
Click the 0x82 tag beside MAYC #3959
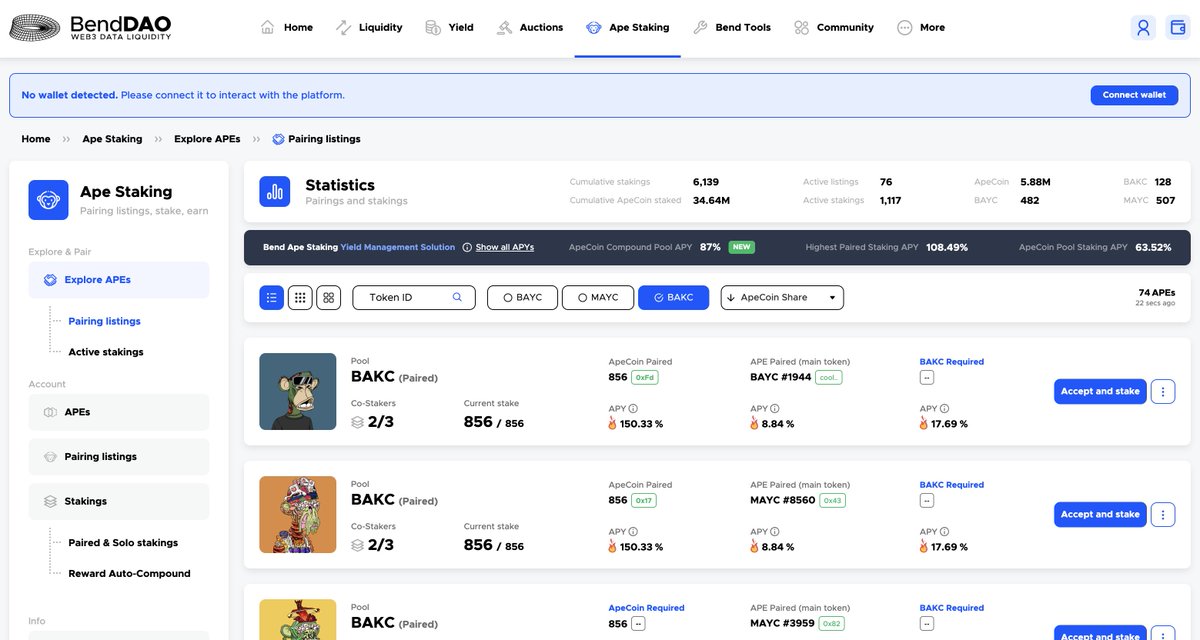click(x=832, y=623)
